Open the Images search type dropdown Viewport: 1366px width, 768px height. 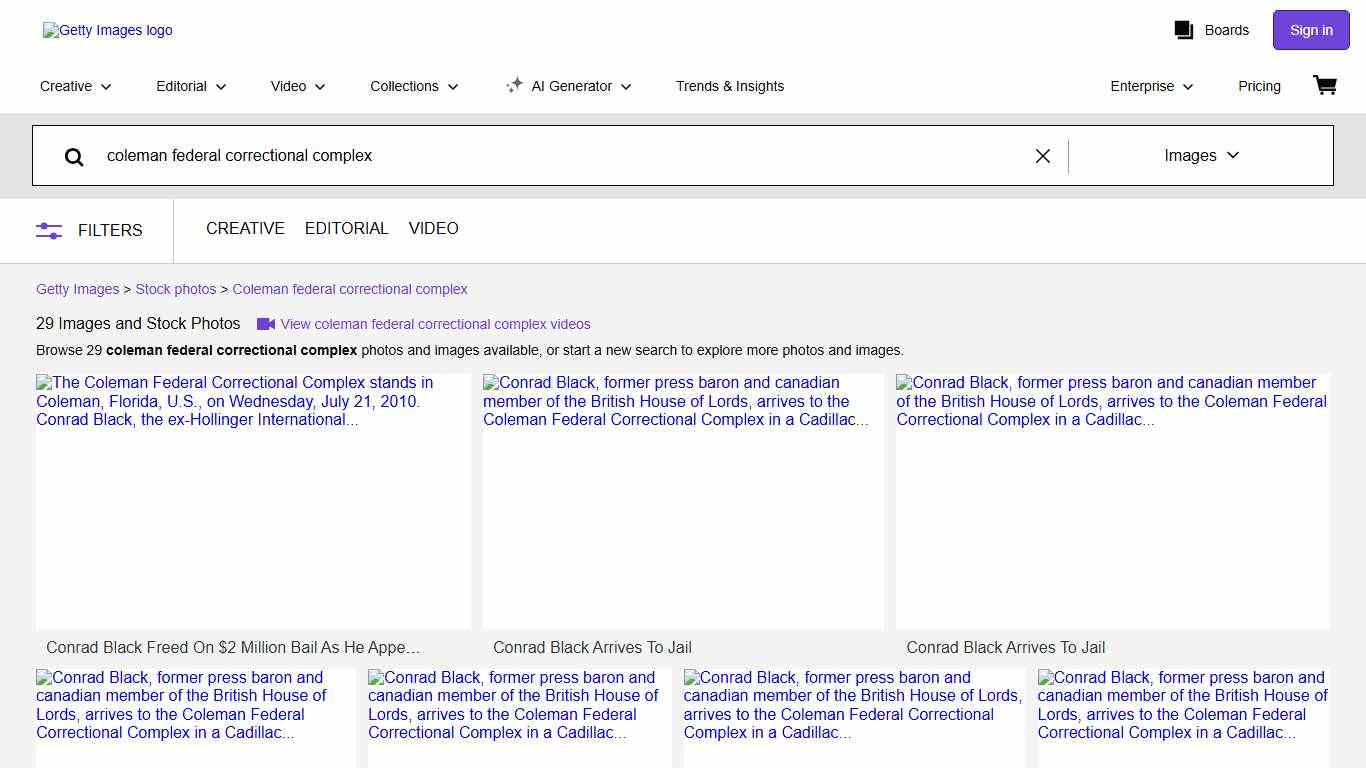(1201, 156)
